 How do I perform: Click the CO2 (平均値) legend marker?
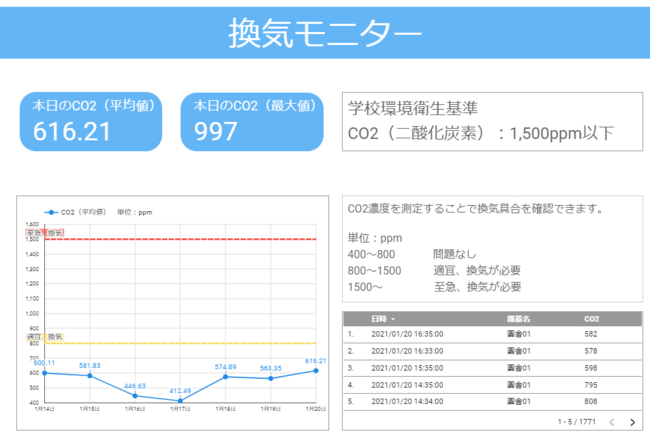pos(48,212)
